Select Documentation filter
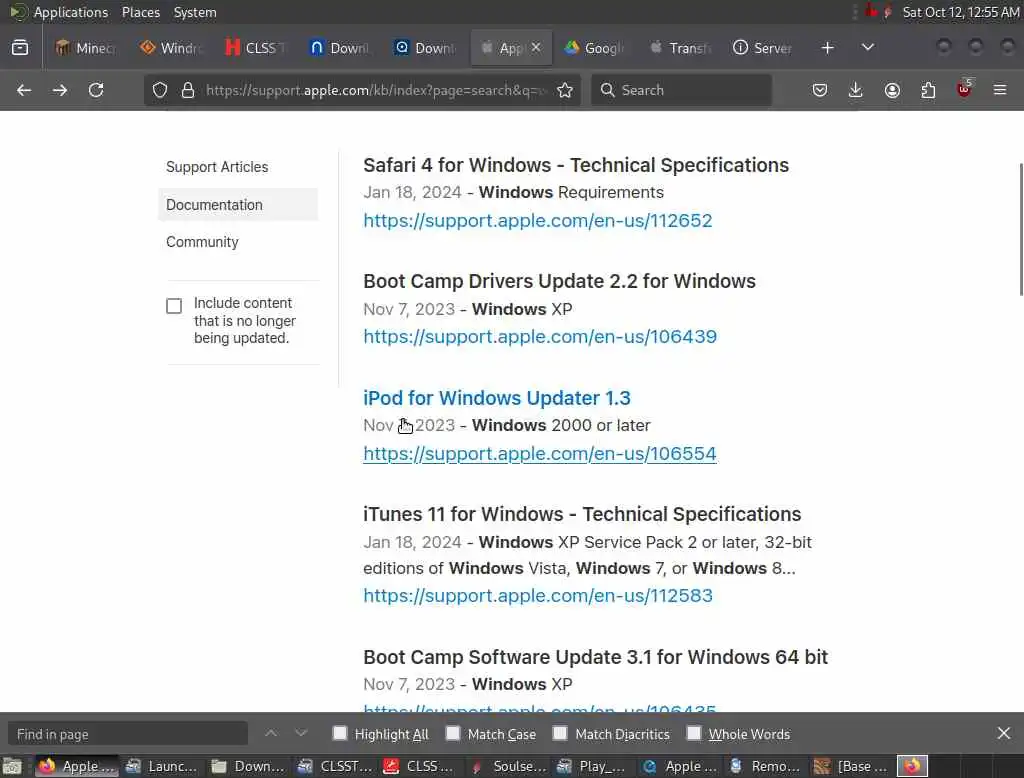 tap(238, 204)
